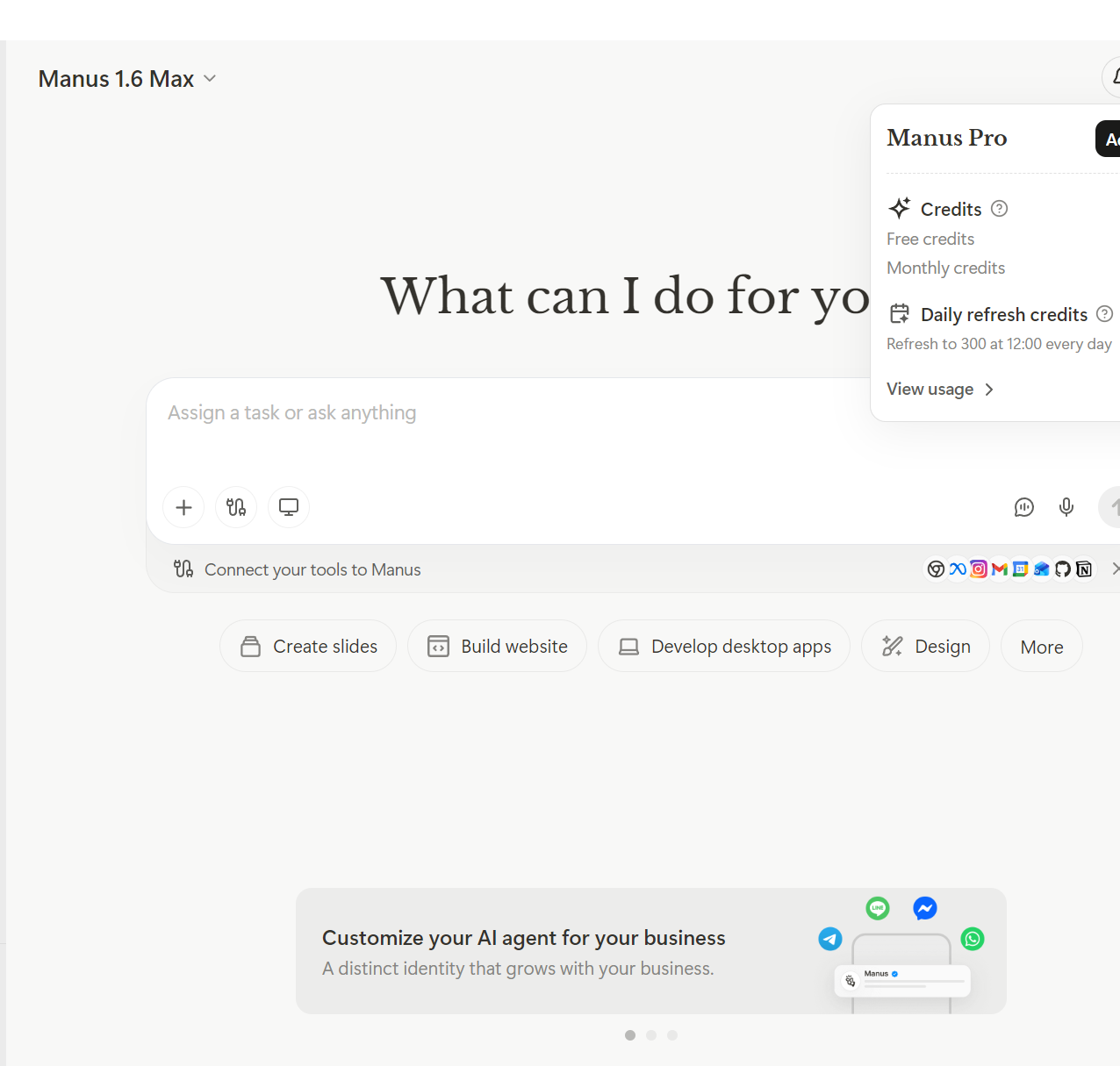Open Connect your tools to Manus
The height and width of the screenshot is (1066, 1120).
pyautogui.click(x=312, y=569)
